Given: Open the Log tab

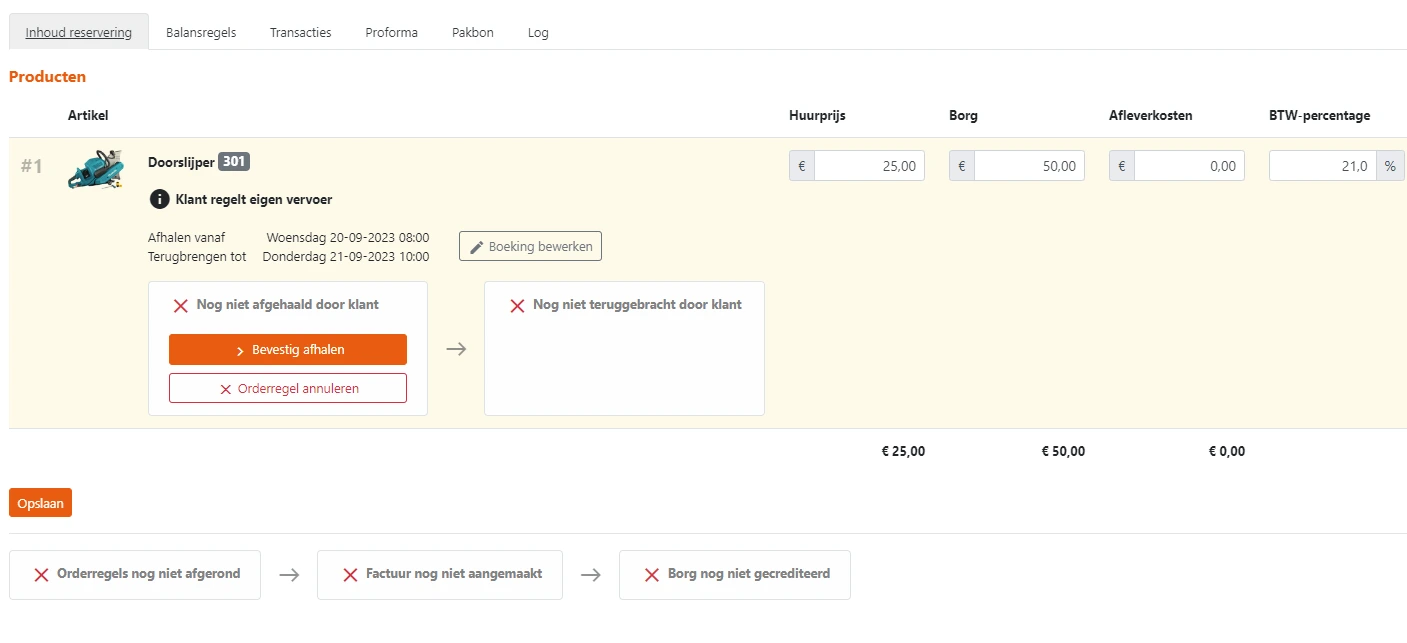Looking at the screenshot, I should tap(538, 32).
